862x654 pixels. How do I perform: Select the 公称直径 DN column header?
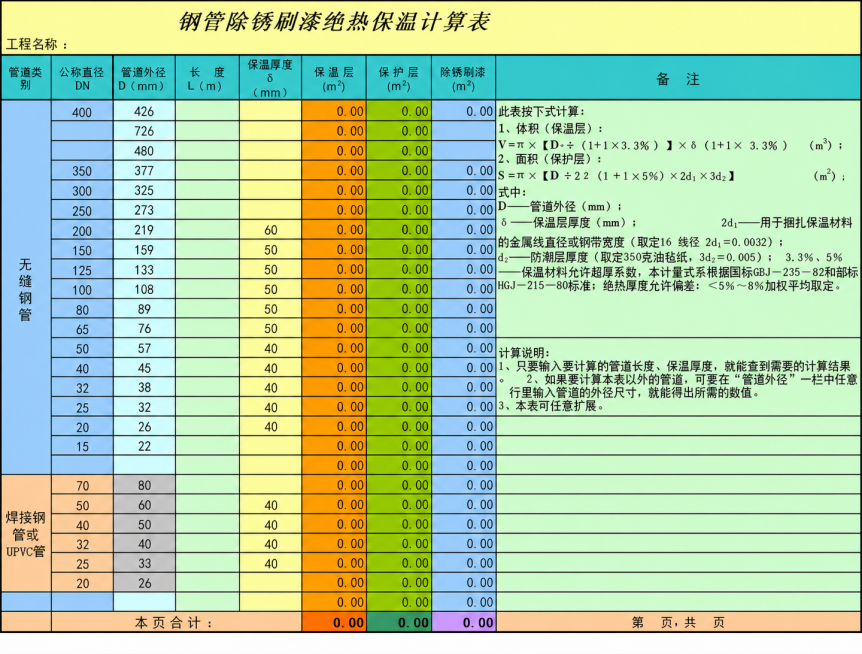pyautogui.click(x=82, y=77)
